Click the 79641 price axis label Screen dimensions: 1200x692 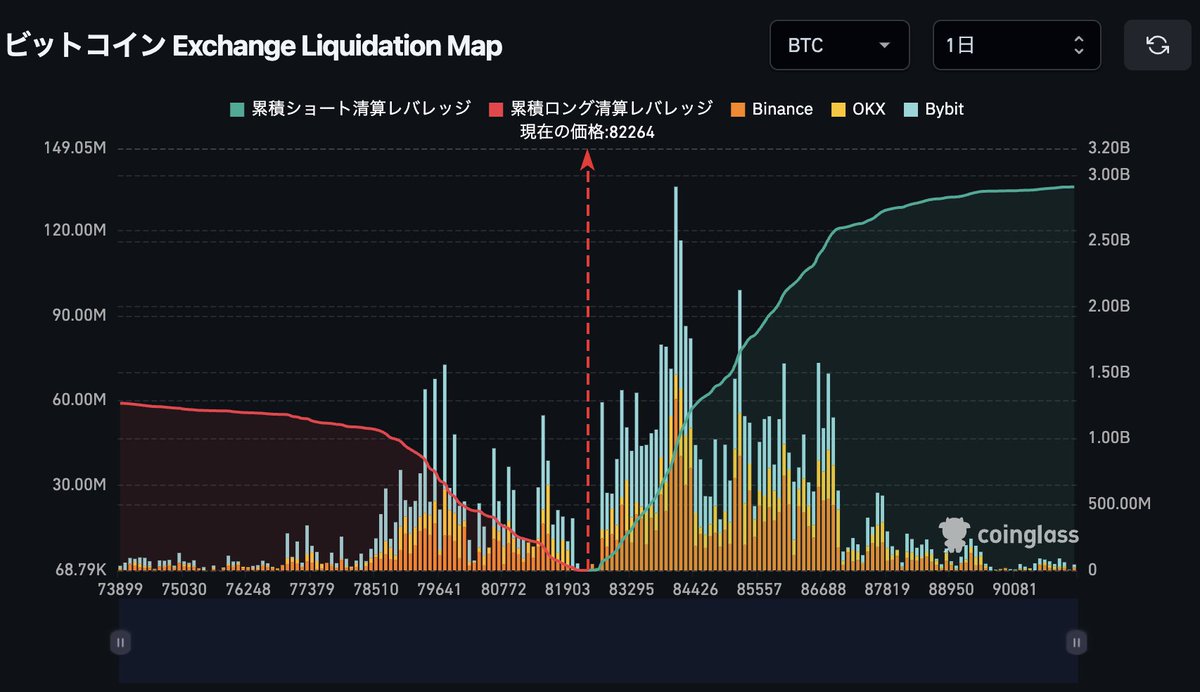tap(440, 589)
